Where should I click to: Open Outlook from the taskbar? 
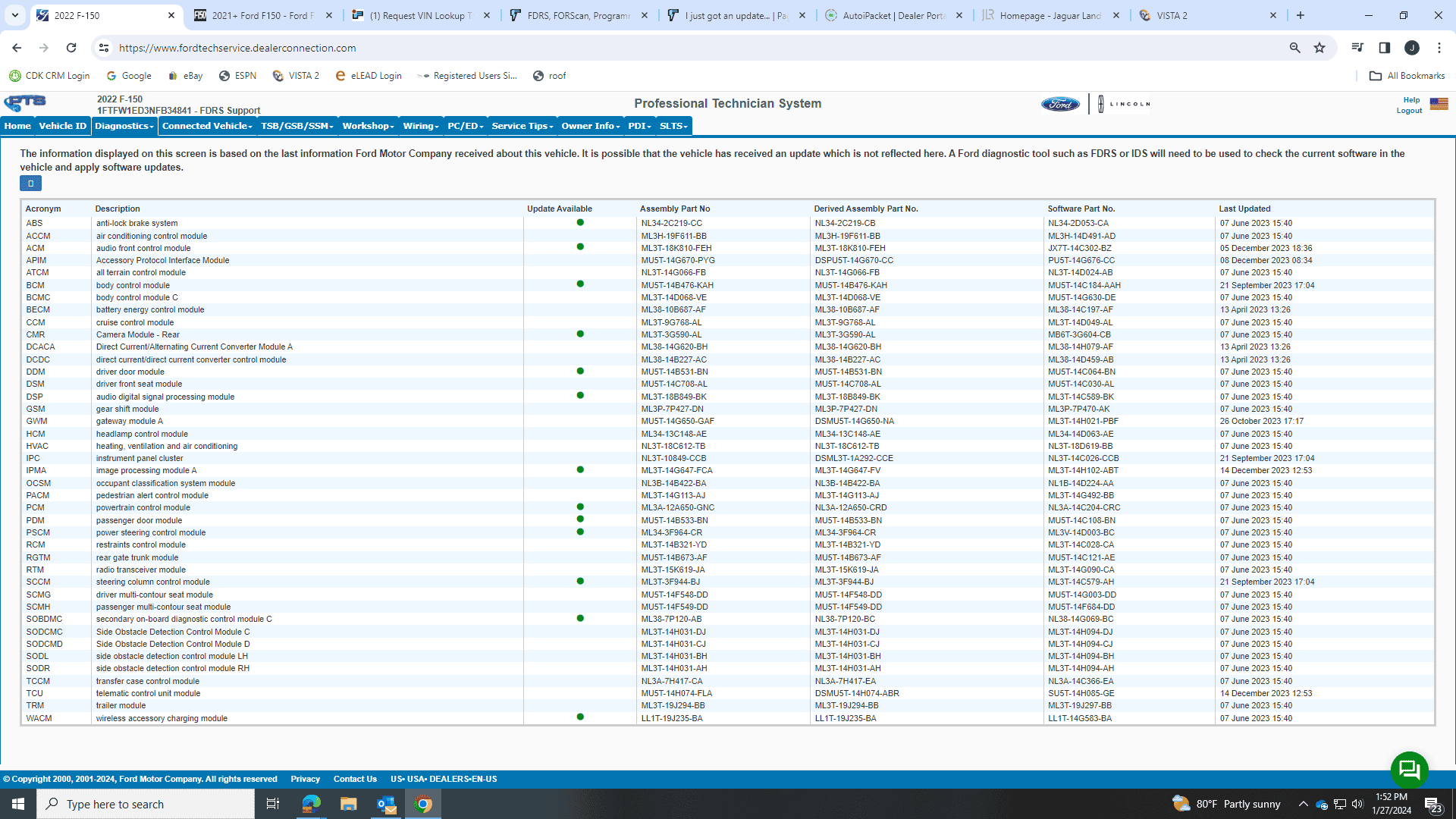coord(385,803)
